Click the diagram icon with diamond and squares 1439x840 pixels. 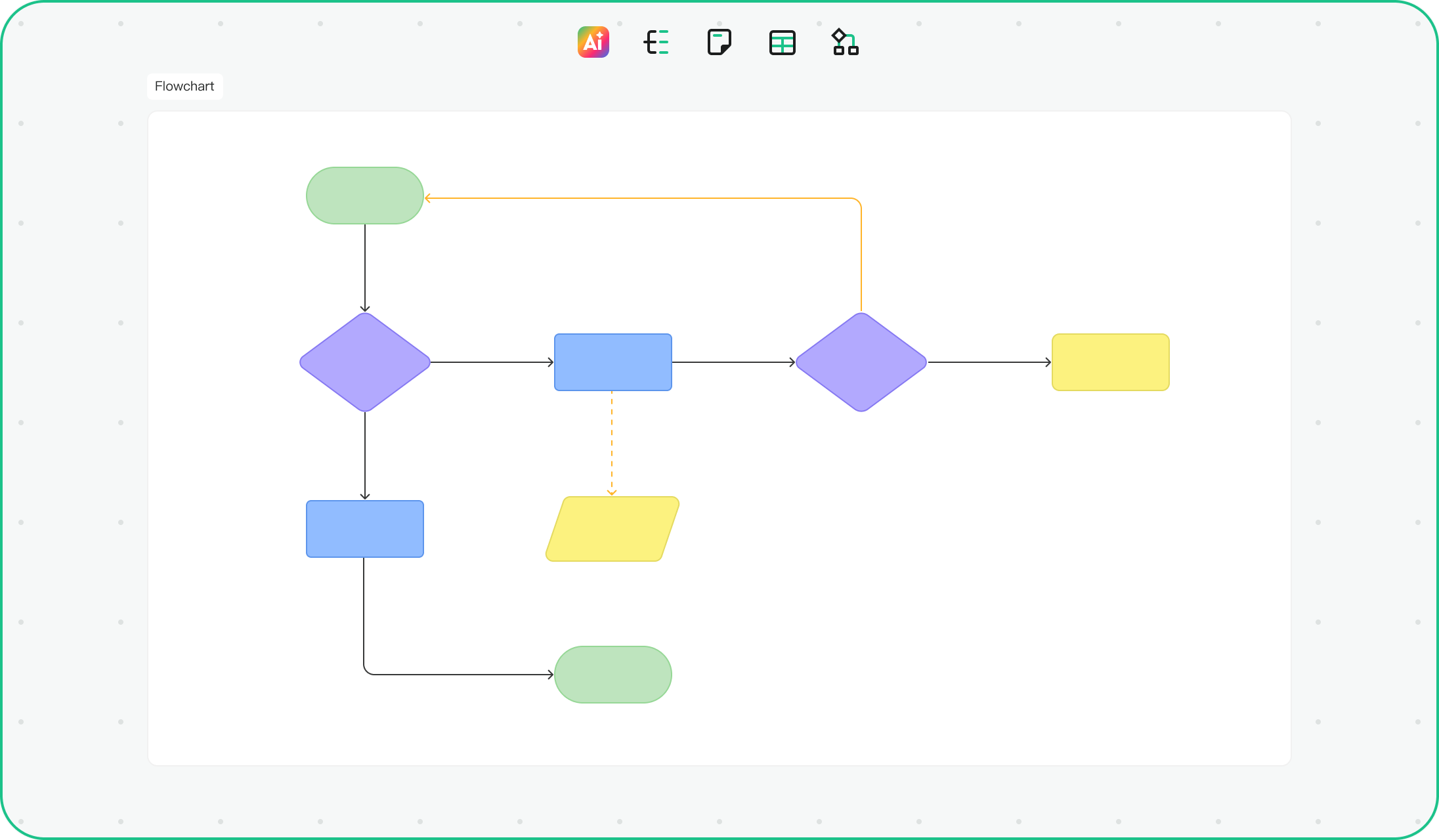(844, 42)
